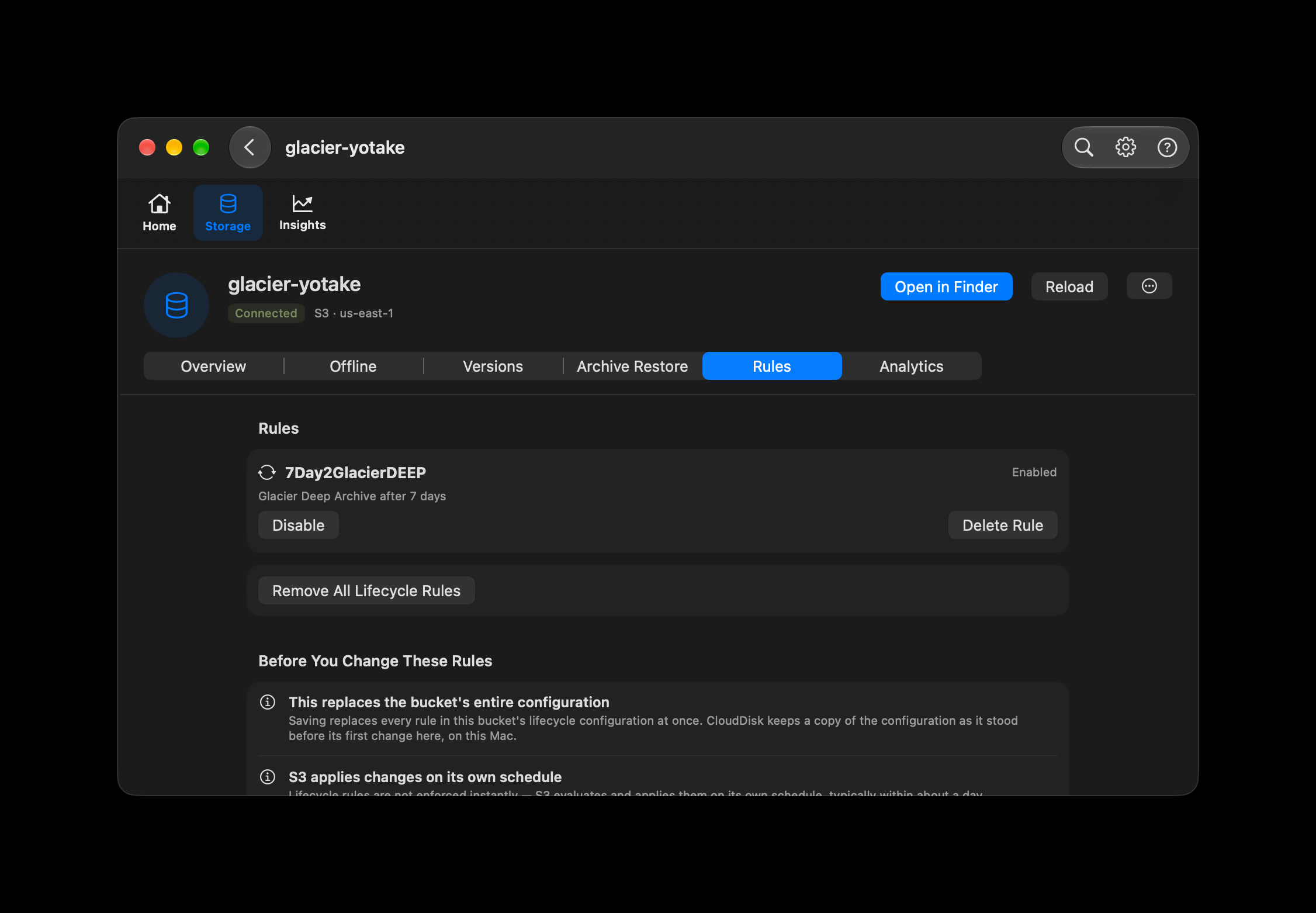Click 'This replaces the bucket's entire configuration'
1316x913 pixels.
[x=449, y=702]
